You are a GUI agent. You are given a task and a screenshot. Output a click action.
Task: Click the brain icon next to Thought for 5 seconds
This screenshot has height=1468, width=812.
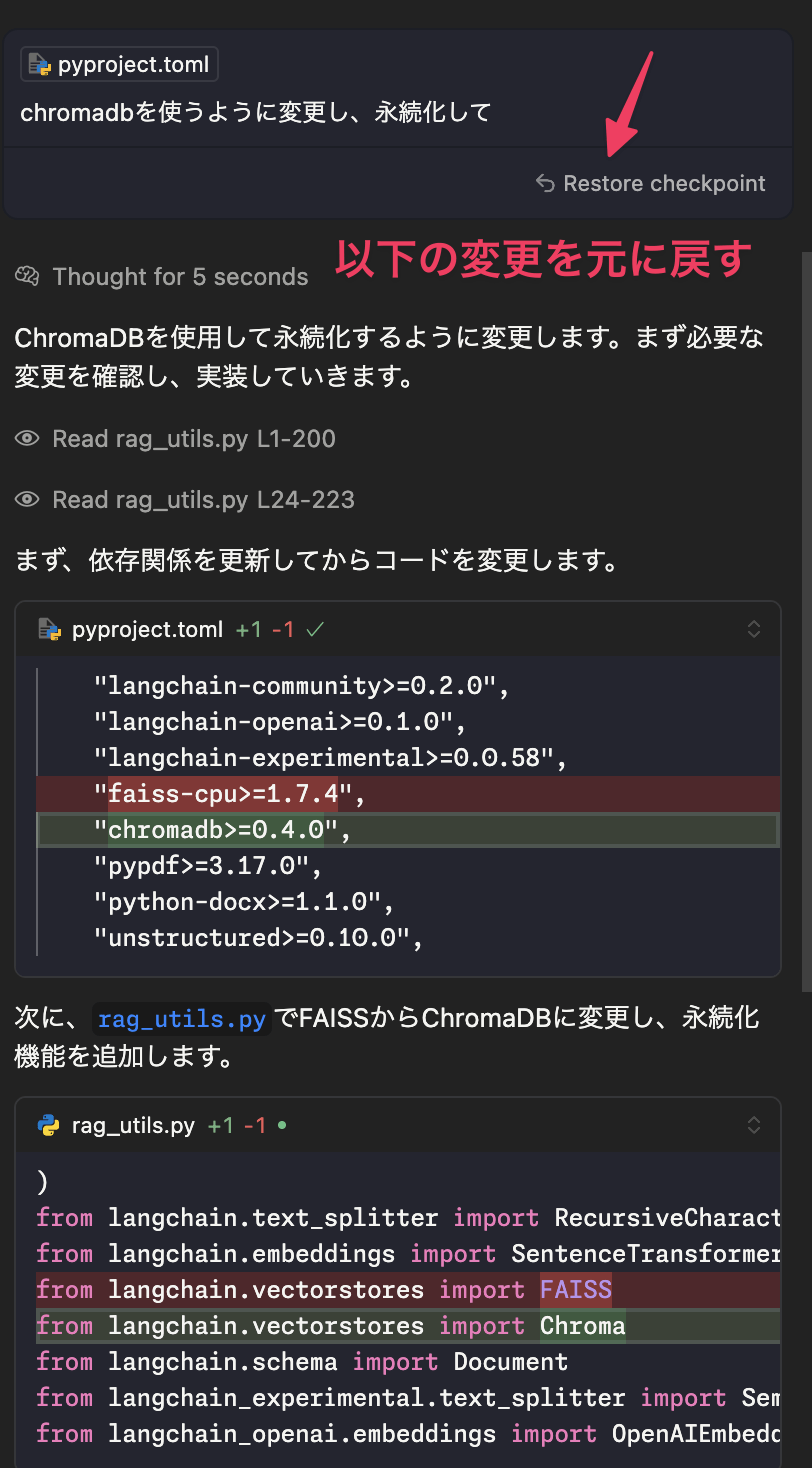27,277
